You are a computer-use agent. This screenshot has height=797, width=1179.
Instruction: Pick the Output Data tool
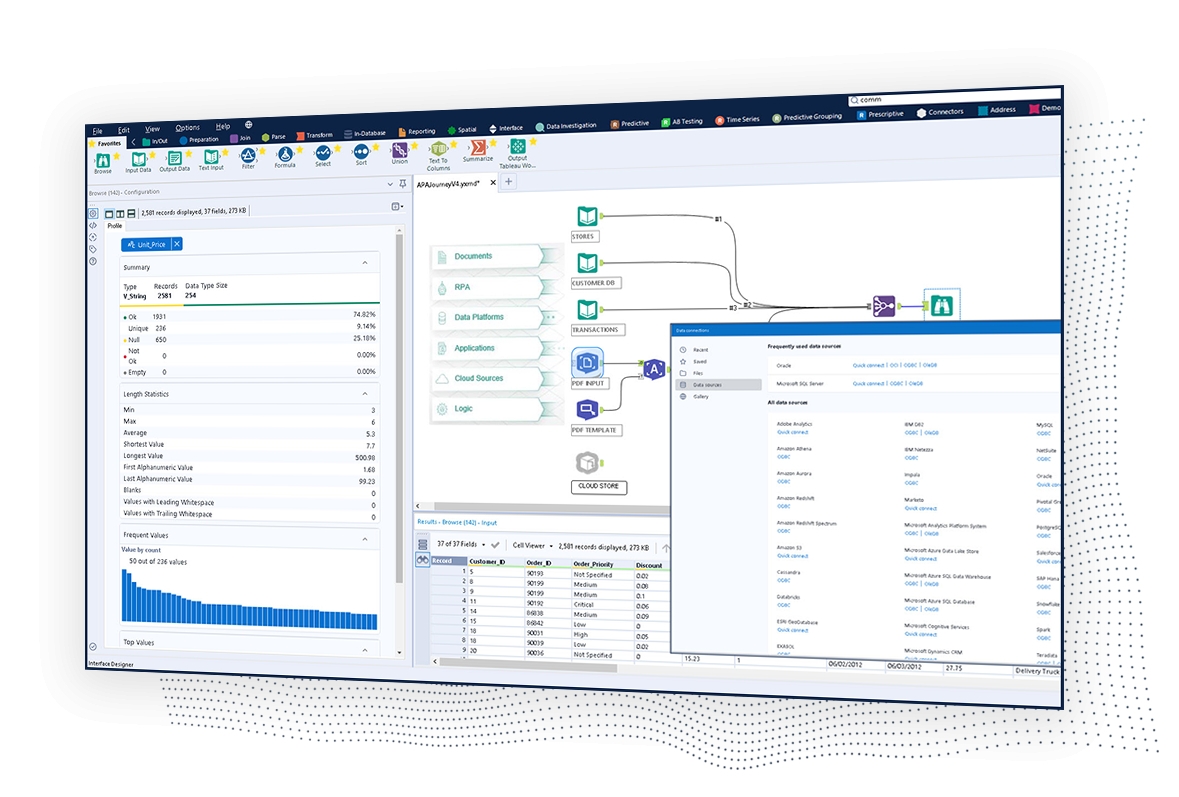[174, 161]
